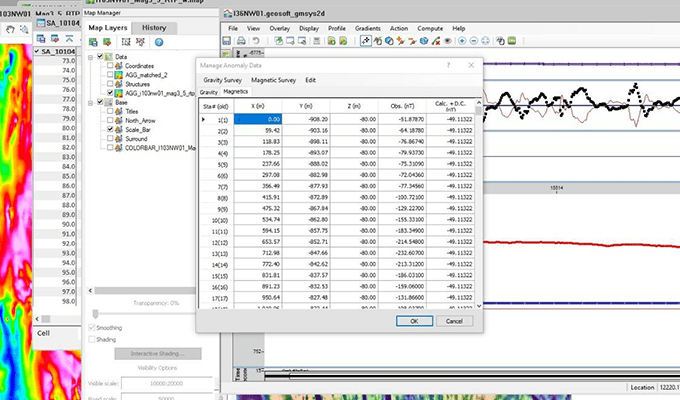Collapse the Base tree node
The height and width of the screenshot is (400, 680).
pyautogui.click(x=91, y=102)
